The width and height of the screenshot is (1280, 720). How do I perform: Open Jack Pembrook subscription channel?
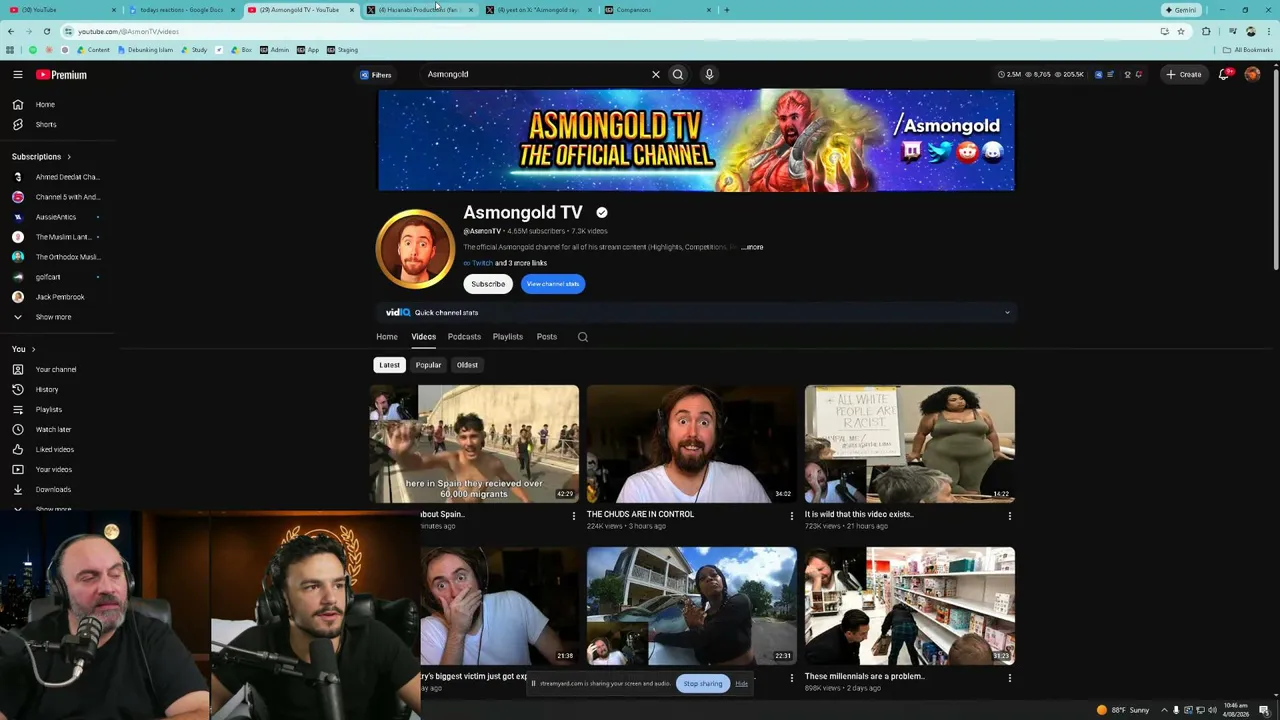[x=59, y=297]
